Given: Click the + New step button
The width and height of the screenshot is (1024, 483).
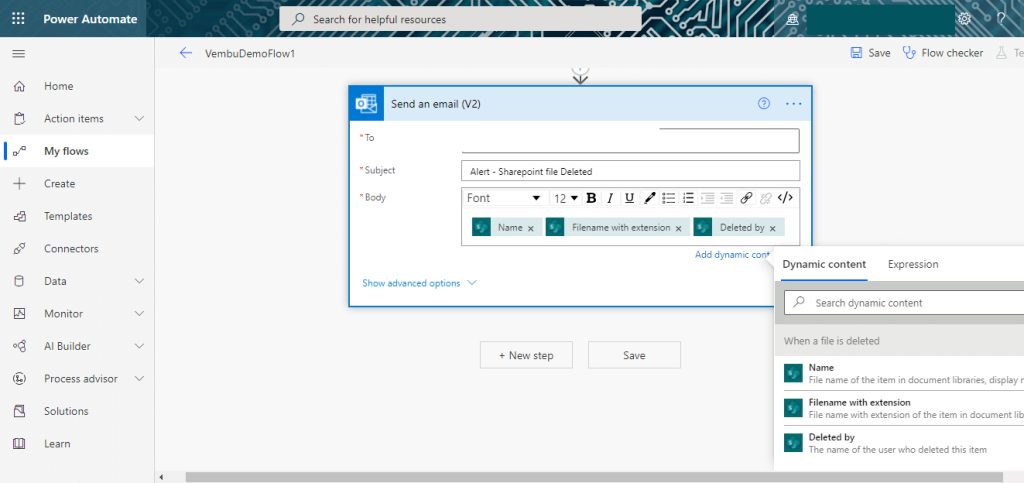Looking at the screenshot, I should point(526,355).
